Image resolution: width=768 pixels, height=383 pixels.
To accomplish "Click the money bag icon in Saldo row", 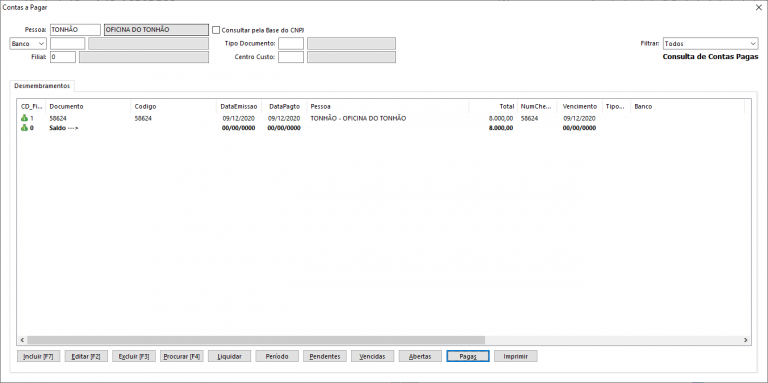I will 24,128.
